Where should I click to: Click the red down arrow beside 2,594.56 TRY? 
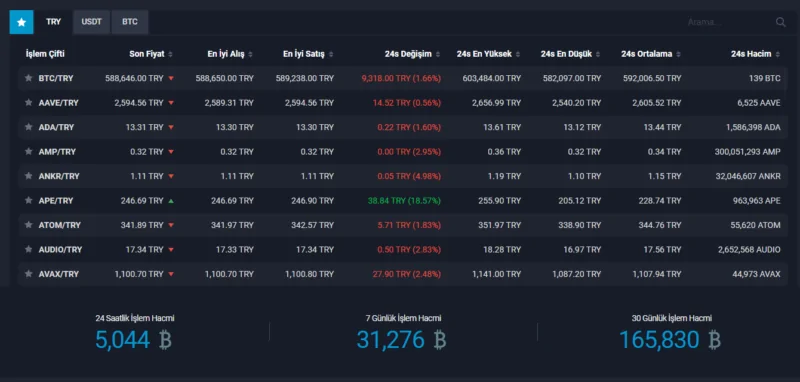pyautogui.click(x=171, y=103)
